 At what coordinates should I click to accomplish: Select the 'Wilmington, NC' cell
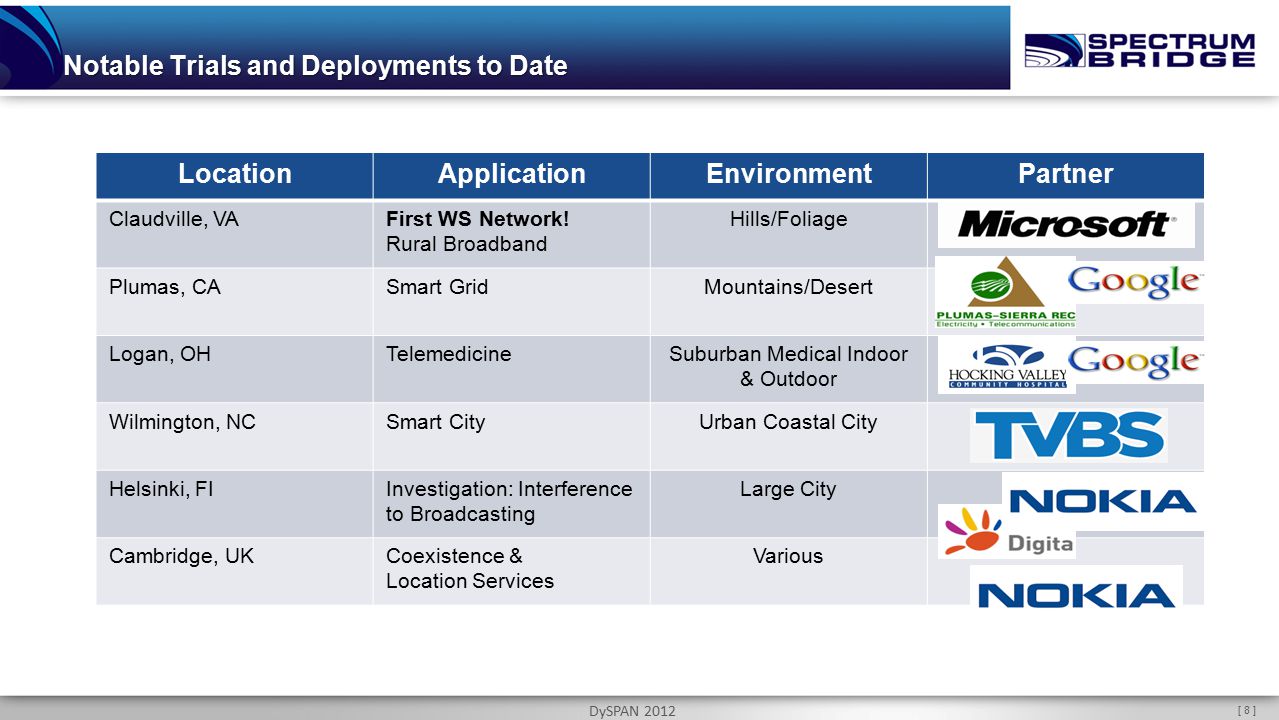[x=235, y=436]
